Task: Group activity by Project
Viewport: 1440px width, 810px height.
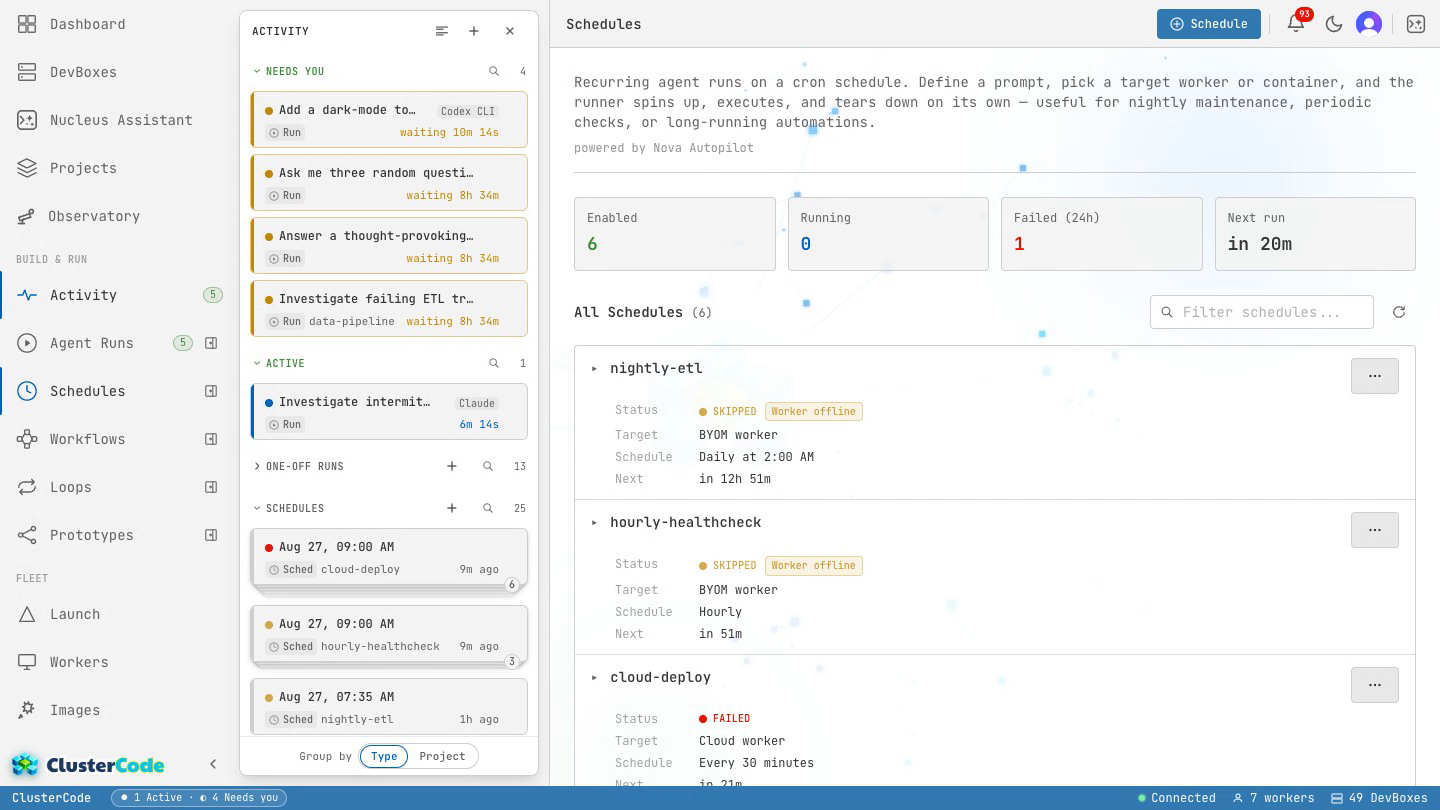Action: coord(442,756)
